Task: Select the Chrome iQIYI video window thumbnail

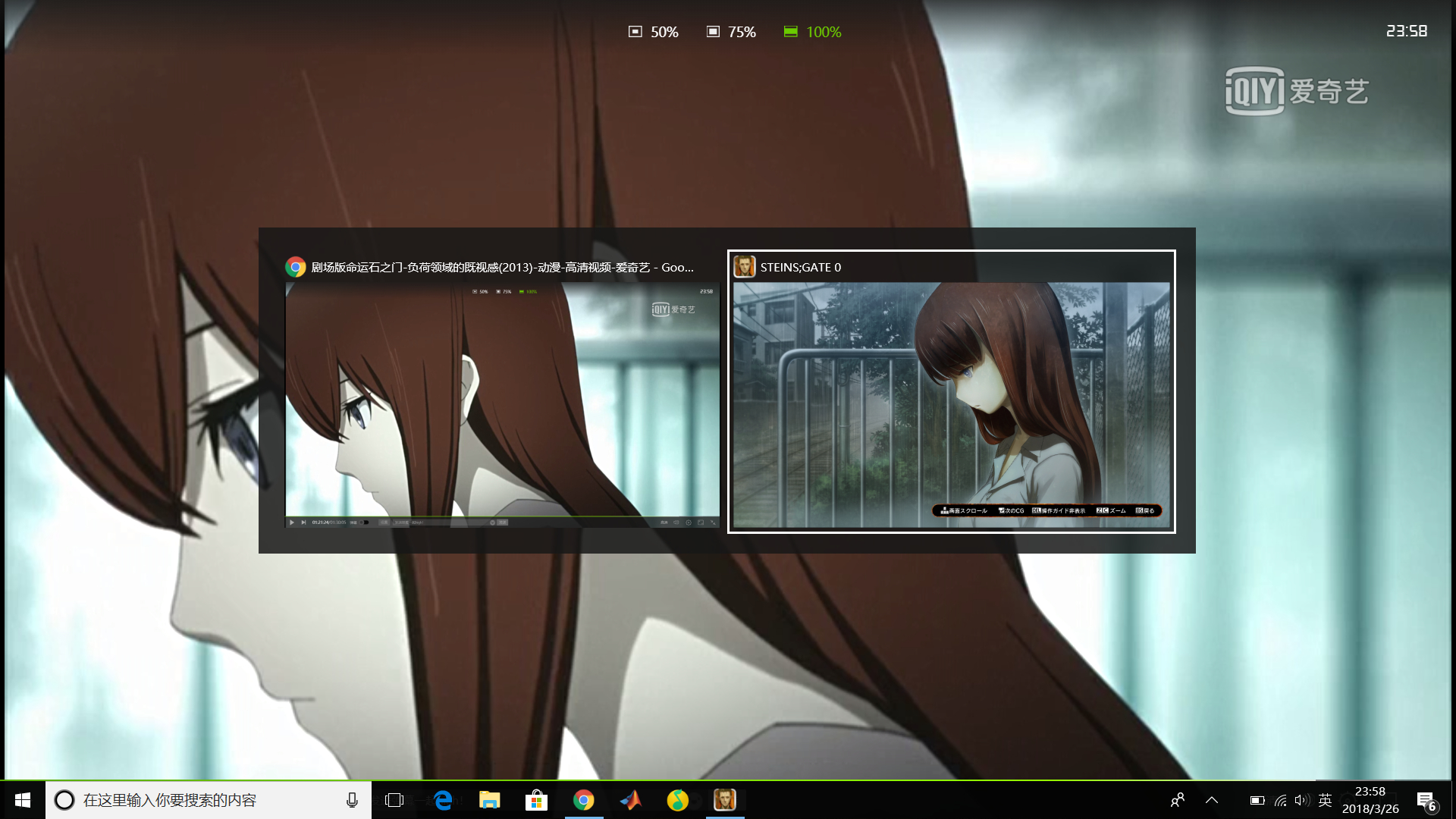Action: tap(502, 405)
